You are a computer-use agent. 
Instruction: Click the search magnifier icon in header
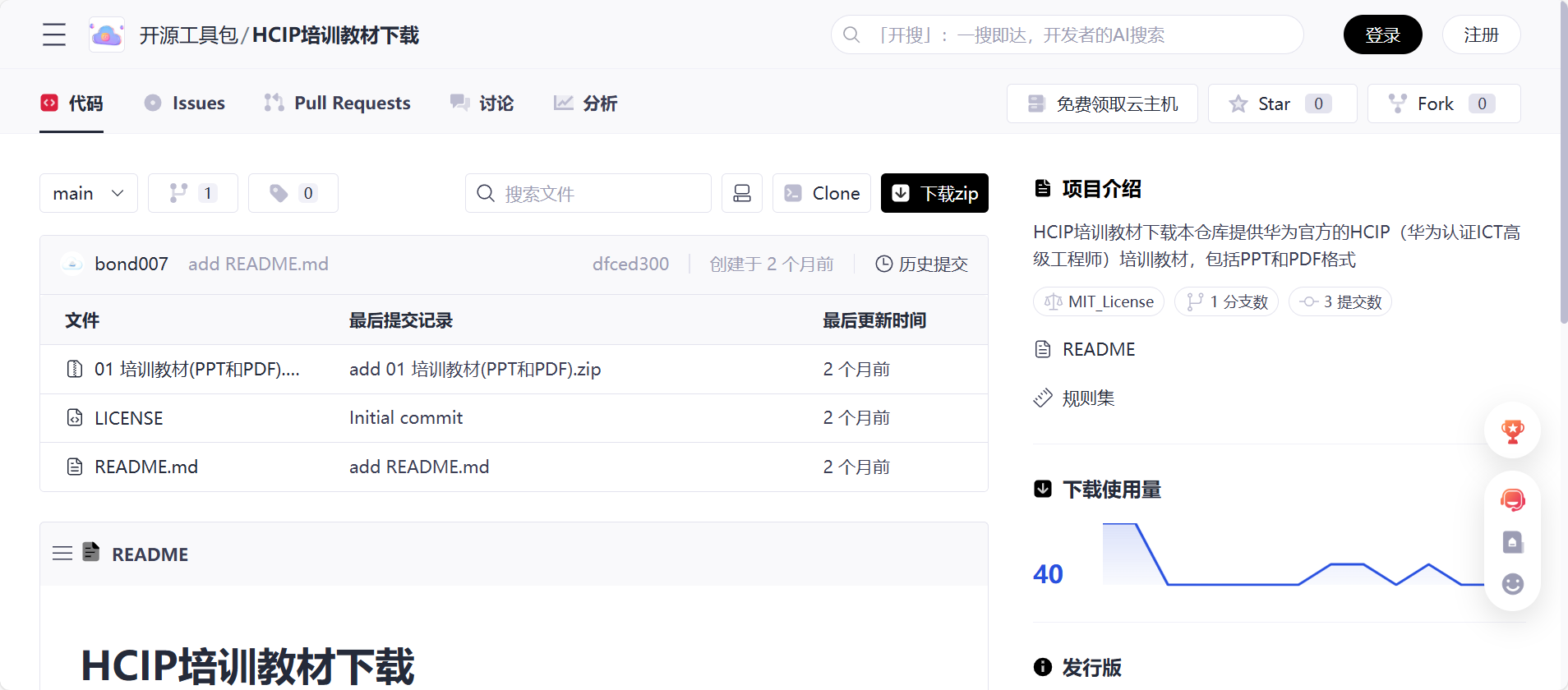pos(851,34)
